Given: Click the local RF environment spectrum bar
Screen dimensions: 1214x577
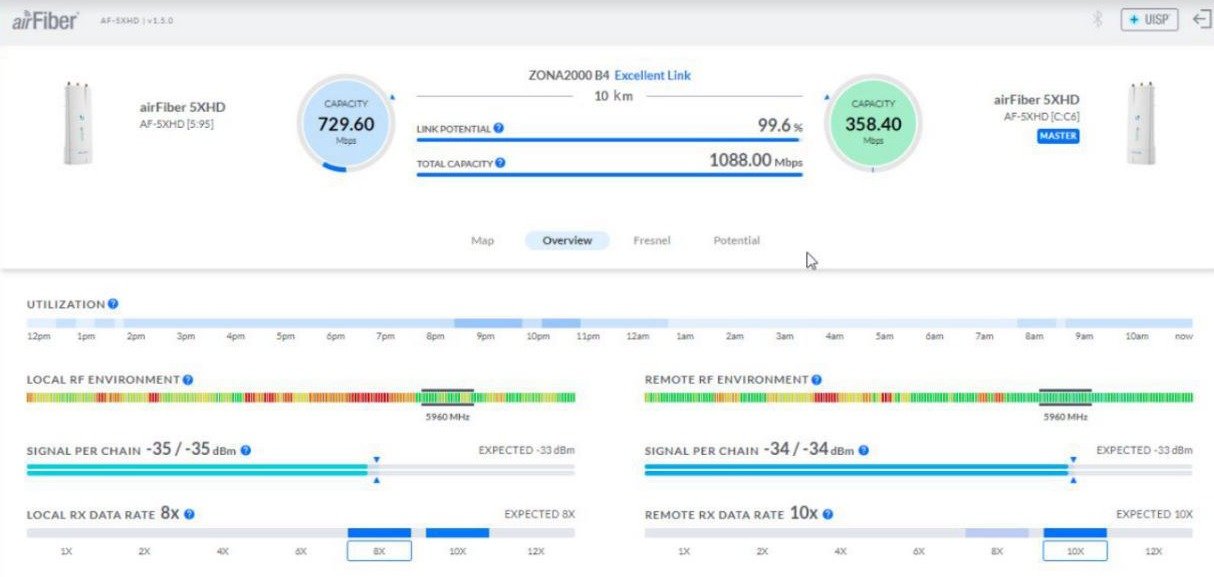Looking at the screenshot, I should [x=300, y=398].
